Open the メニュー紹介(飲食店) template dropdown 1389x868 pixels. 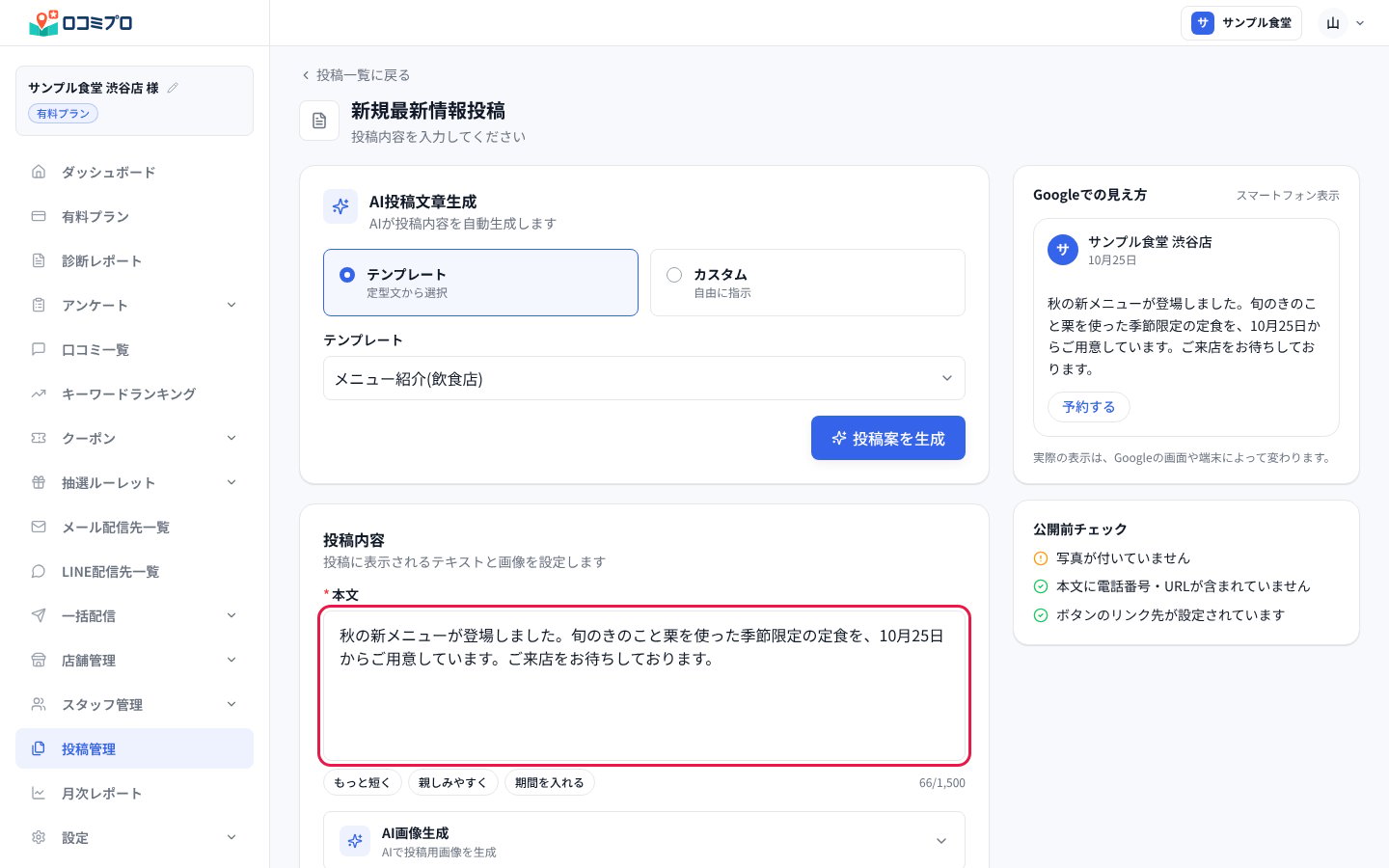point(643,378)
